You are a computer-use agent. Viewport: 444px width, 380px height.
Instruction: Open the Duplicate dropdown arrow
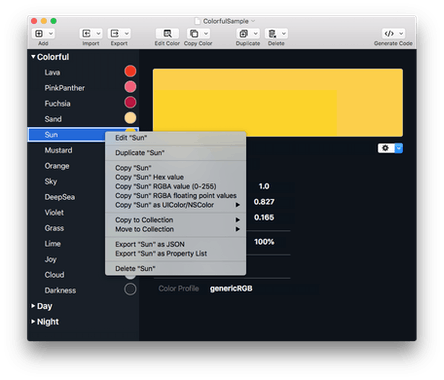point(255,33)
